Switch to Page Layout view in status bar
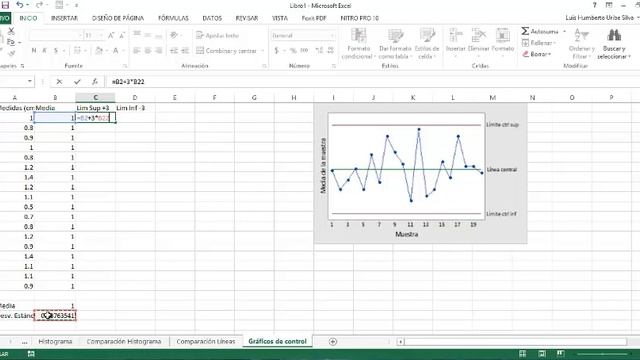Image resolution: width=640 pixels, height=360 pixels. coord(542,353)
